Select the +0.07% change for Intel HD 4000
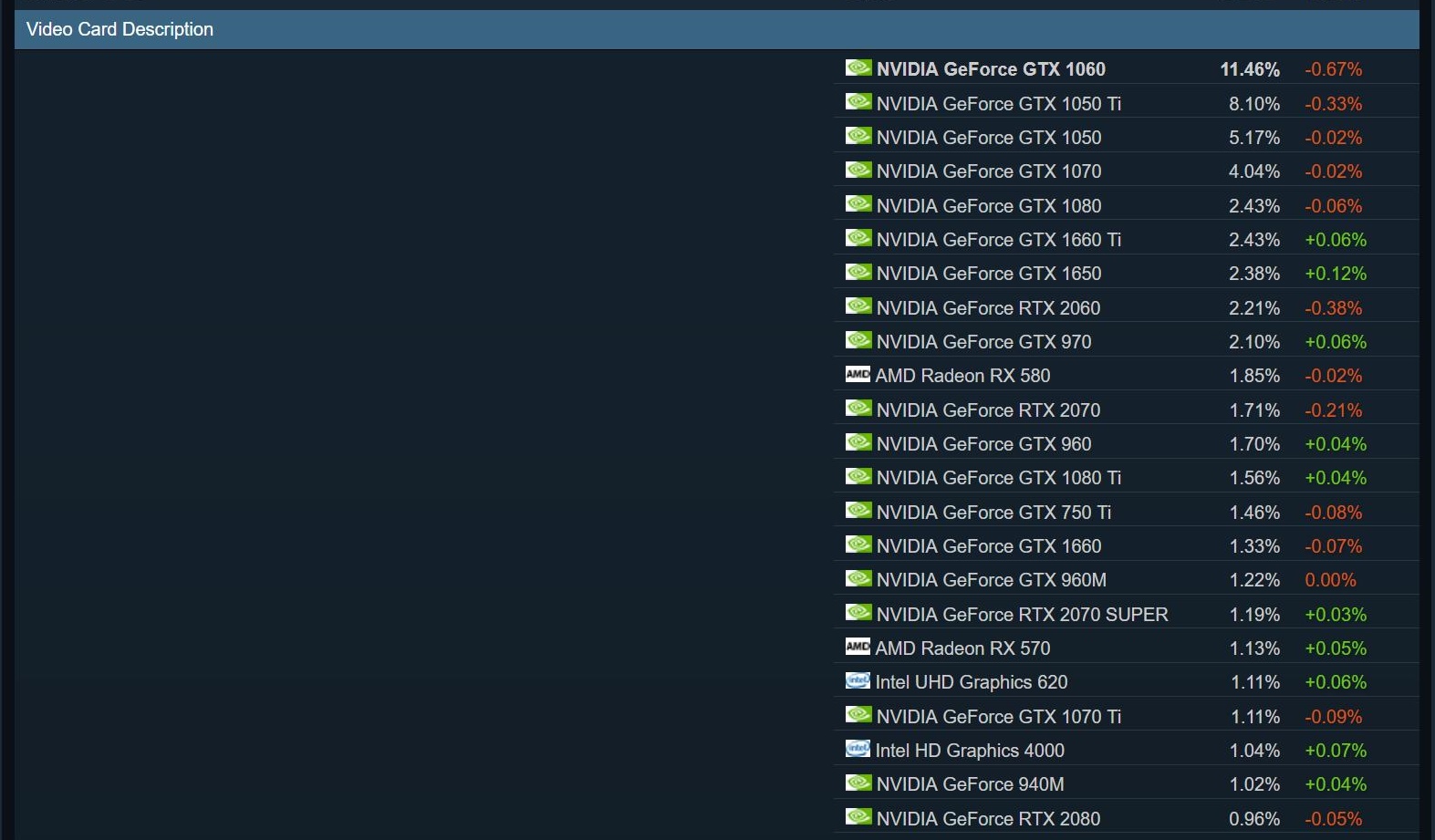This screenshot has height=840, width=1435. click(1336, 751)
